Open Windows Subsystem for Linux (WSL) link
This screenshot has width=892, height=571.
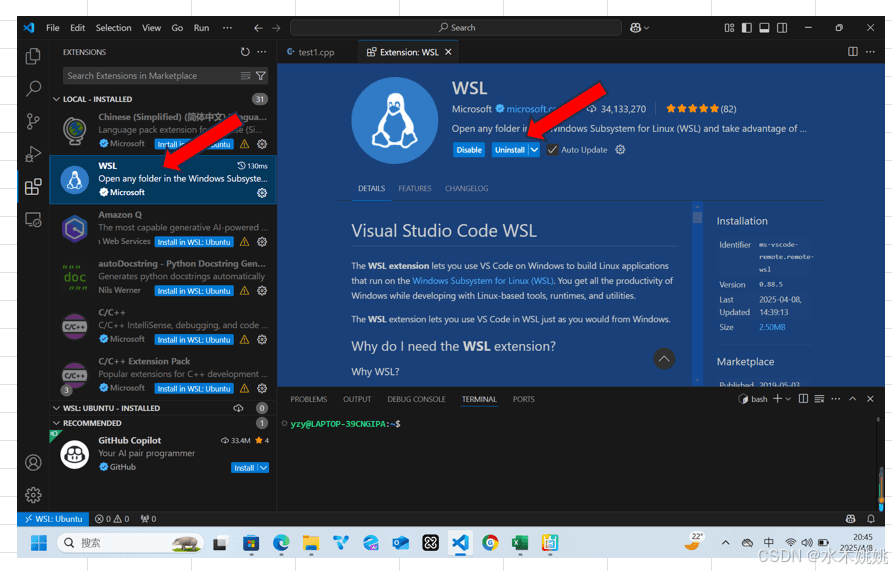pyautogui.click(x=482, y=281)
